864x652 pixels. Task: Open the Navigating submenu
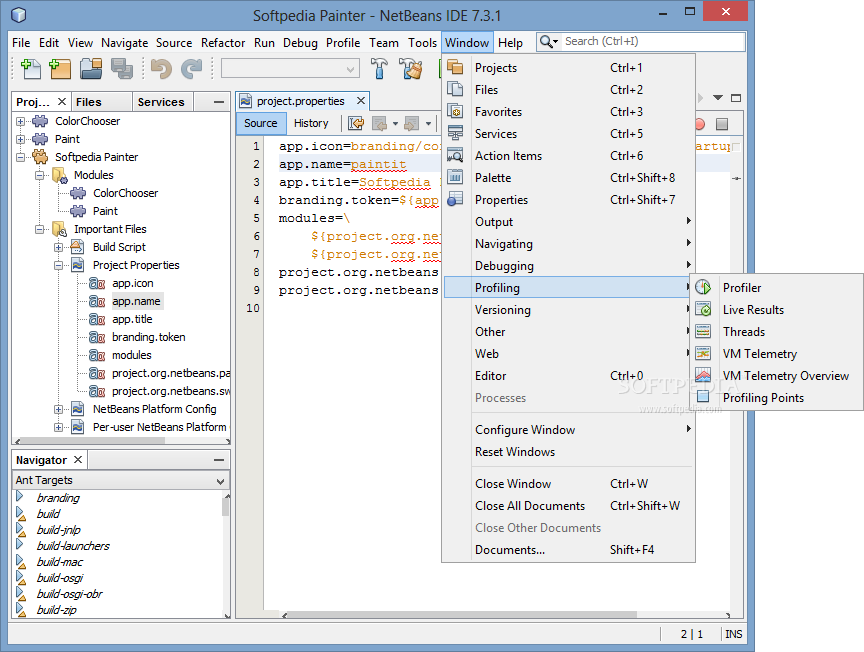coord(568,244)
